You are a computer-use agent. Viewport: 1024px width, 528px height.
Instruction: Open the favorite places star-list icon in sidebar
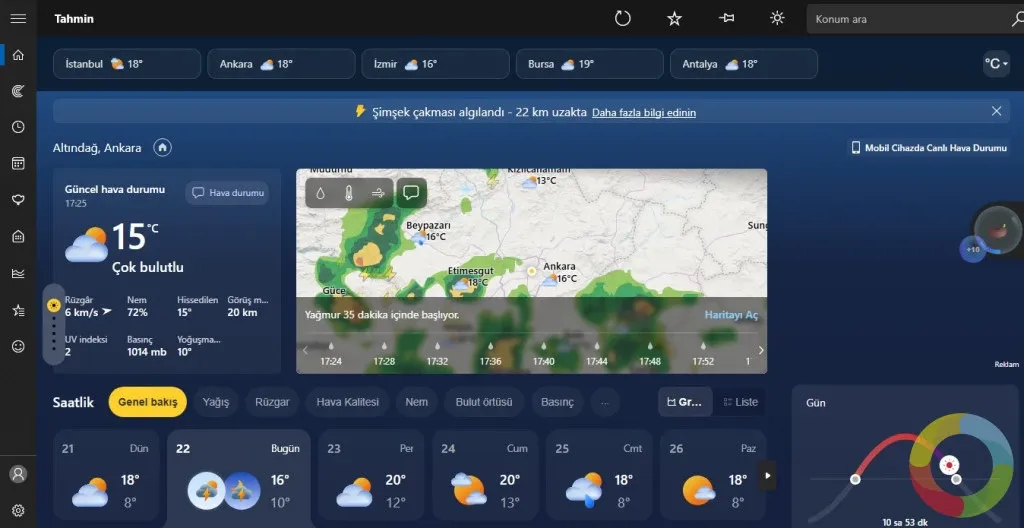point(18,310)
